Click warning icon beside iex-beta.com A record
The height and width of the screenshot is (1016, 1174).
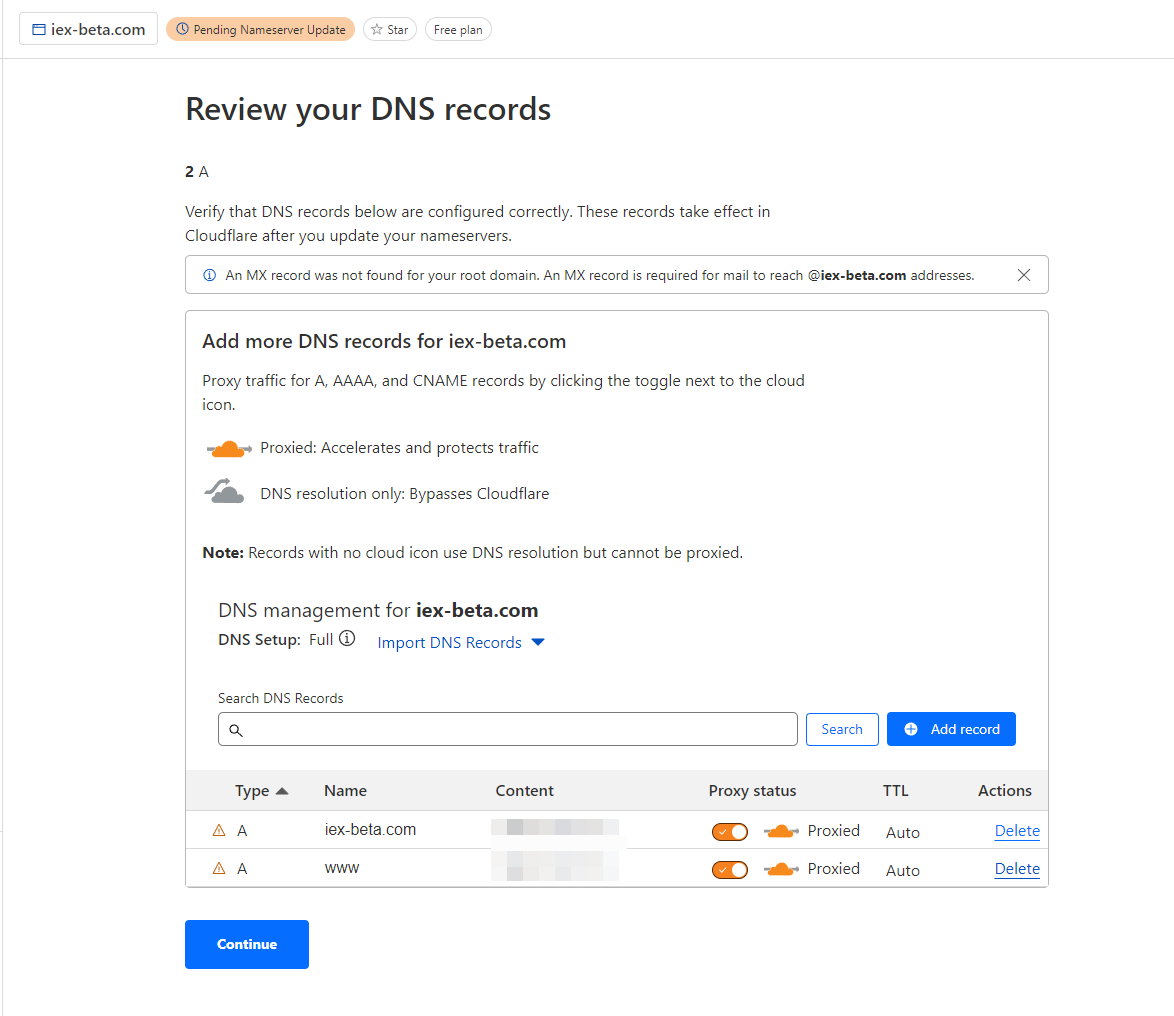(x=219, y=830)
